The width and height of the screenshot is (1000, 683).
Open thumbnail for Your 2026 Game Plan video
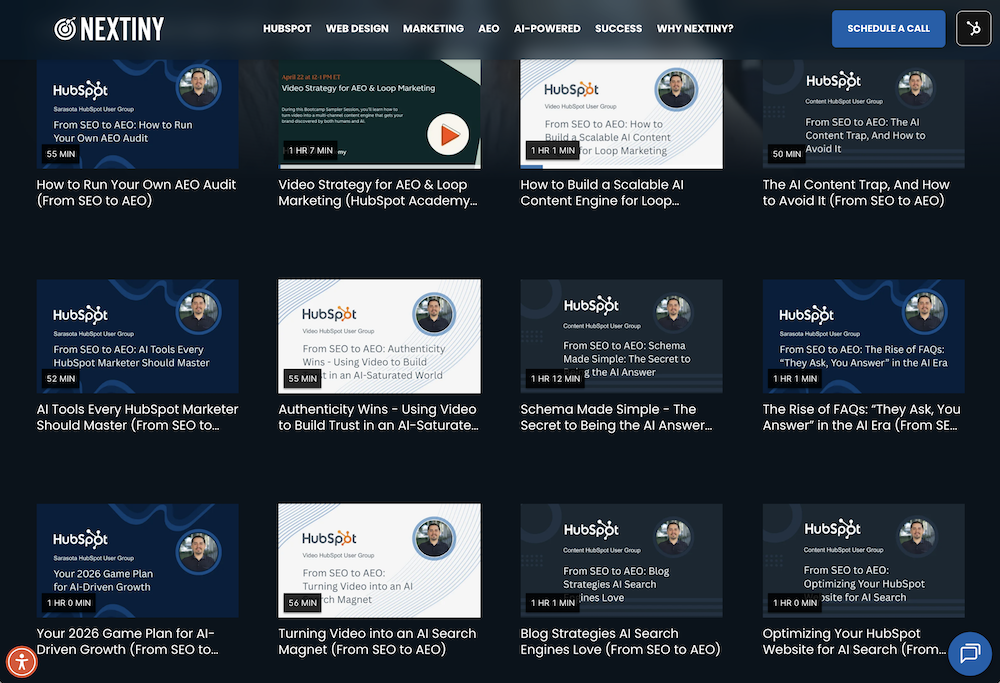[x=138, y=561]
